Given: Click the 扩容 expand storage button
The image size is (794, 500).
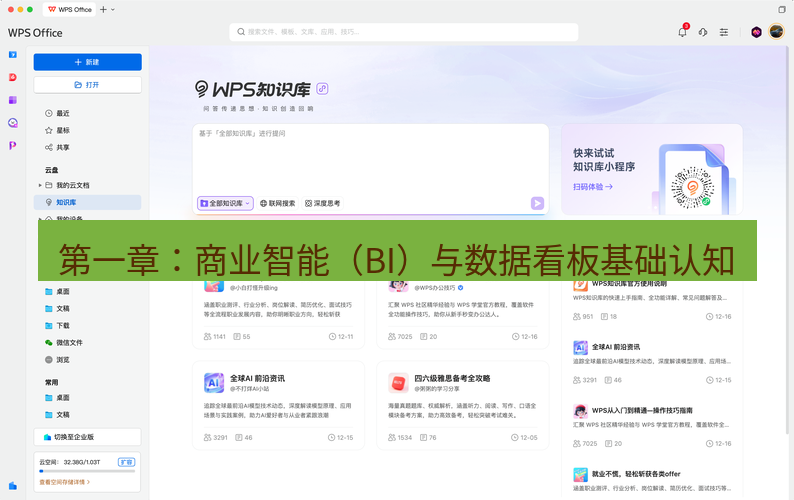Looking at the screenshot, I should 126,462.
